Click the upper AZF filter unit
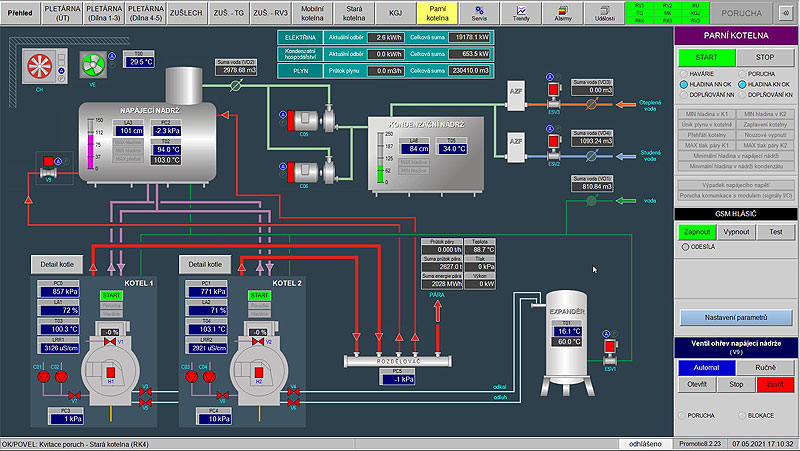800x451 pixels. [x=516, y=95]
